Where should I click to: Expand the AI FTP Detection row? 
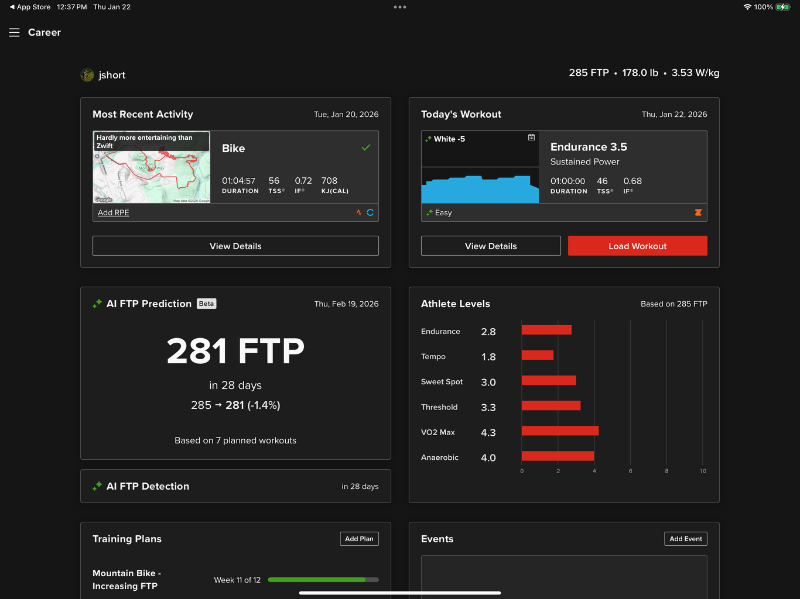235,486
